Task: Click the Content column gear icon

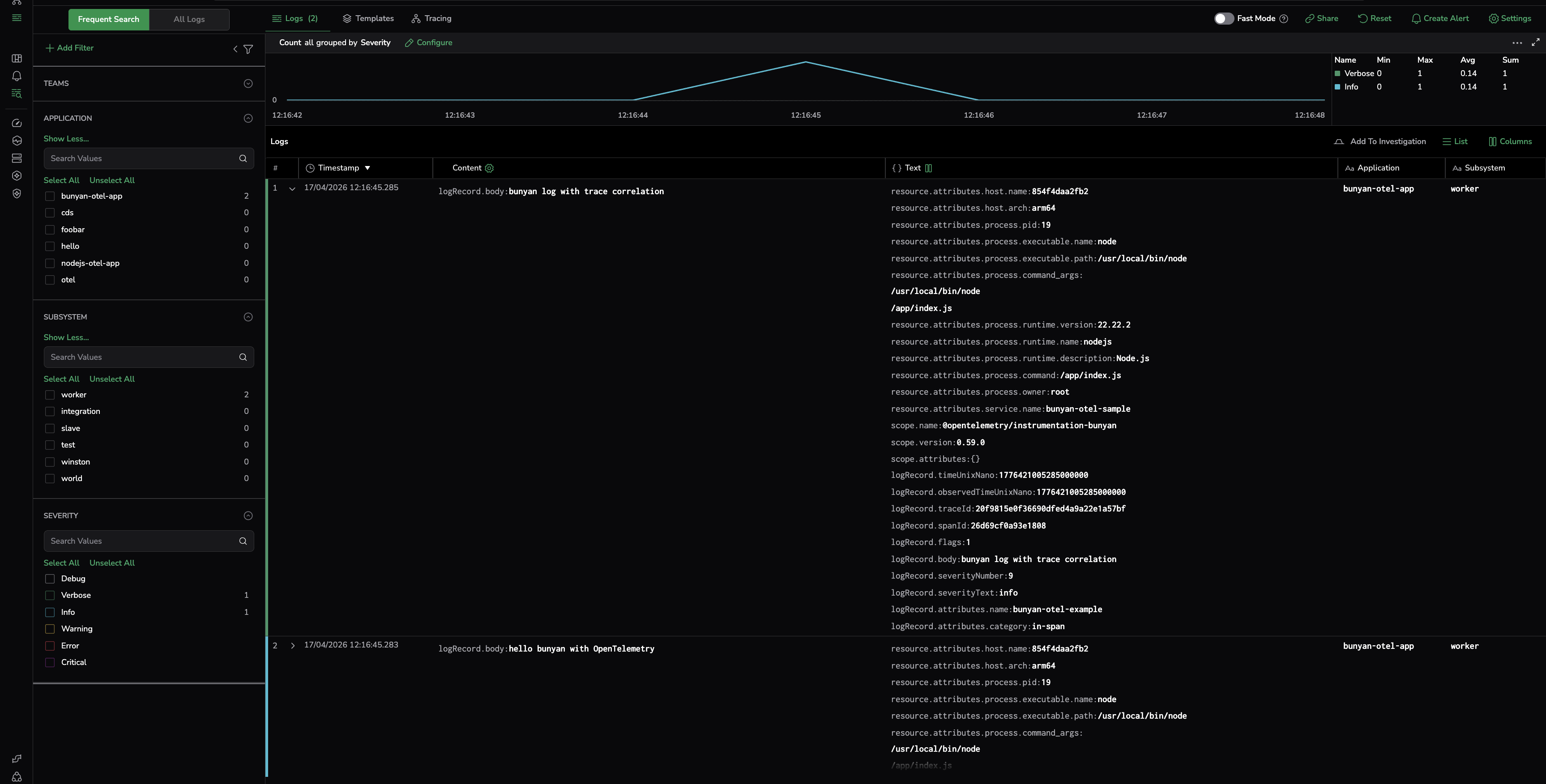Action: (x=489, y=168)
